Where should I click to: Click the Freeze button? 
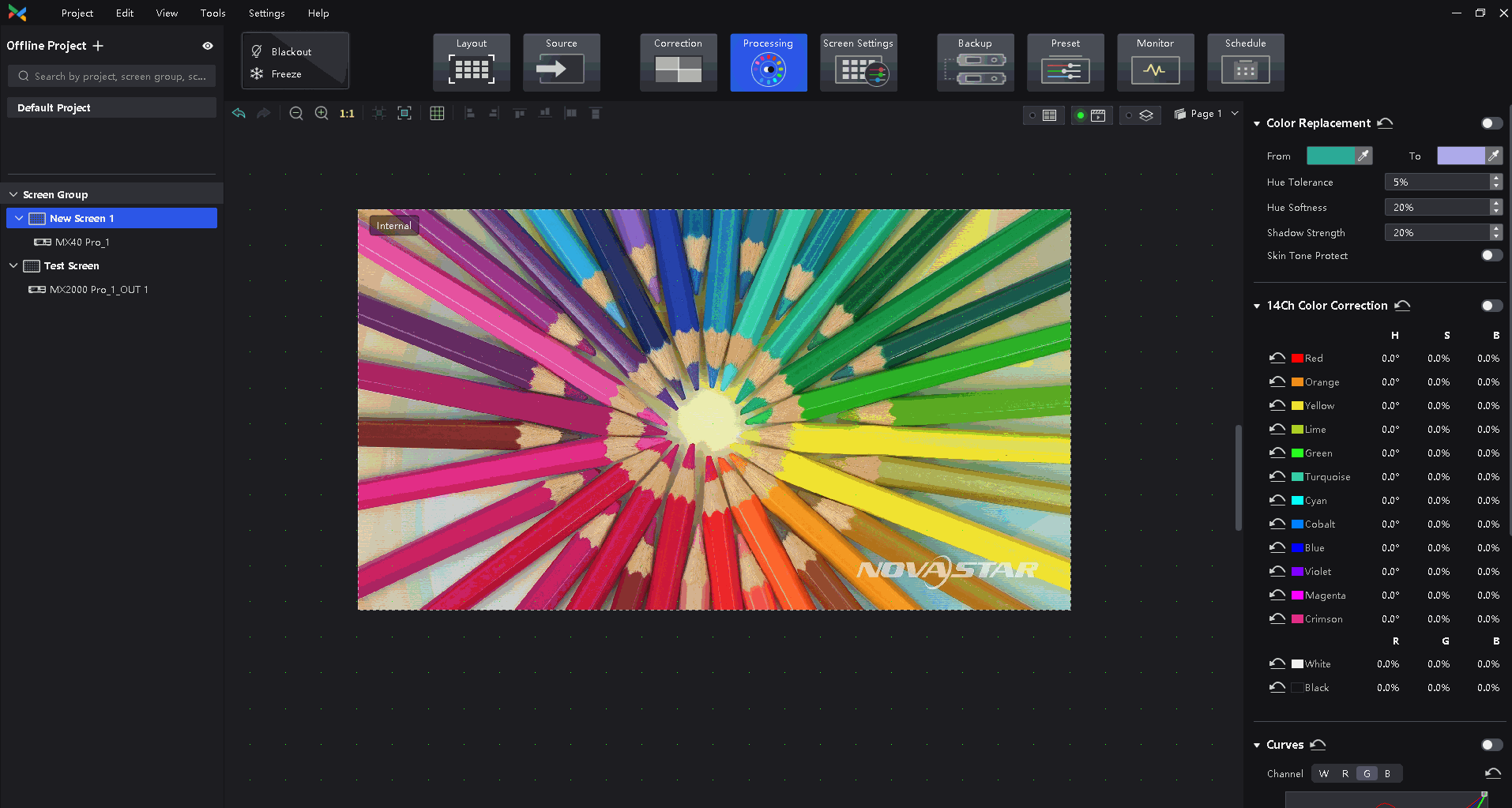(x=277, y=73)
